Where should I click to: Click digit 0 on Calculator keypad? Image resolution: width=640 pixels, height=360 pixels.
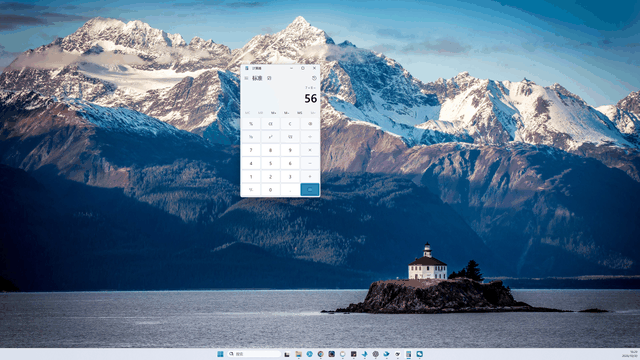point(270,189)
